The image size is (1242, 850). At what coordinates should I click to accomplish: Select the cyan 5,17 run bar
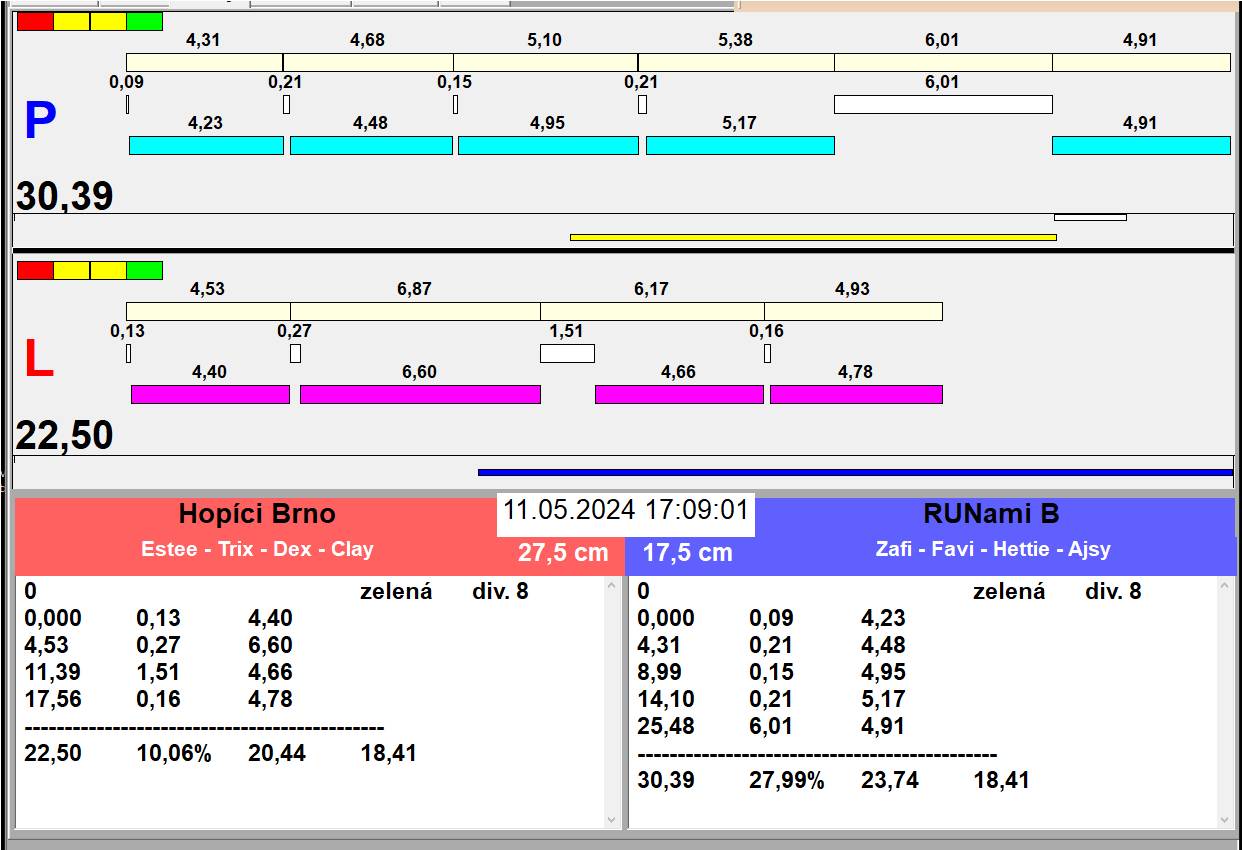[740, 145]
